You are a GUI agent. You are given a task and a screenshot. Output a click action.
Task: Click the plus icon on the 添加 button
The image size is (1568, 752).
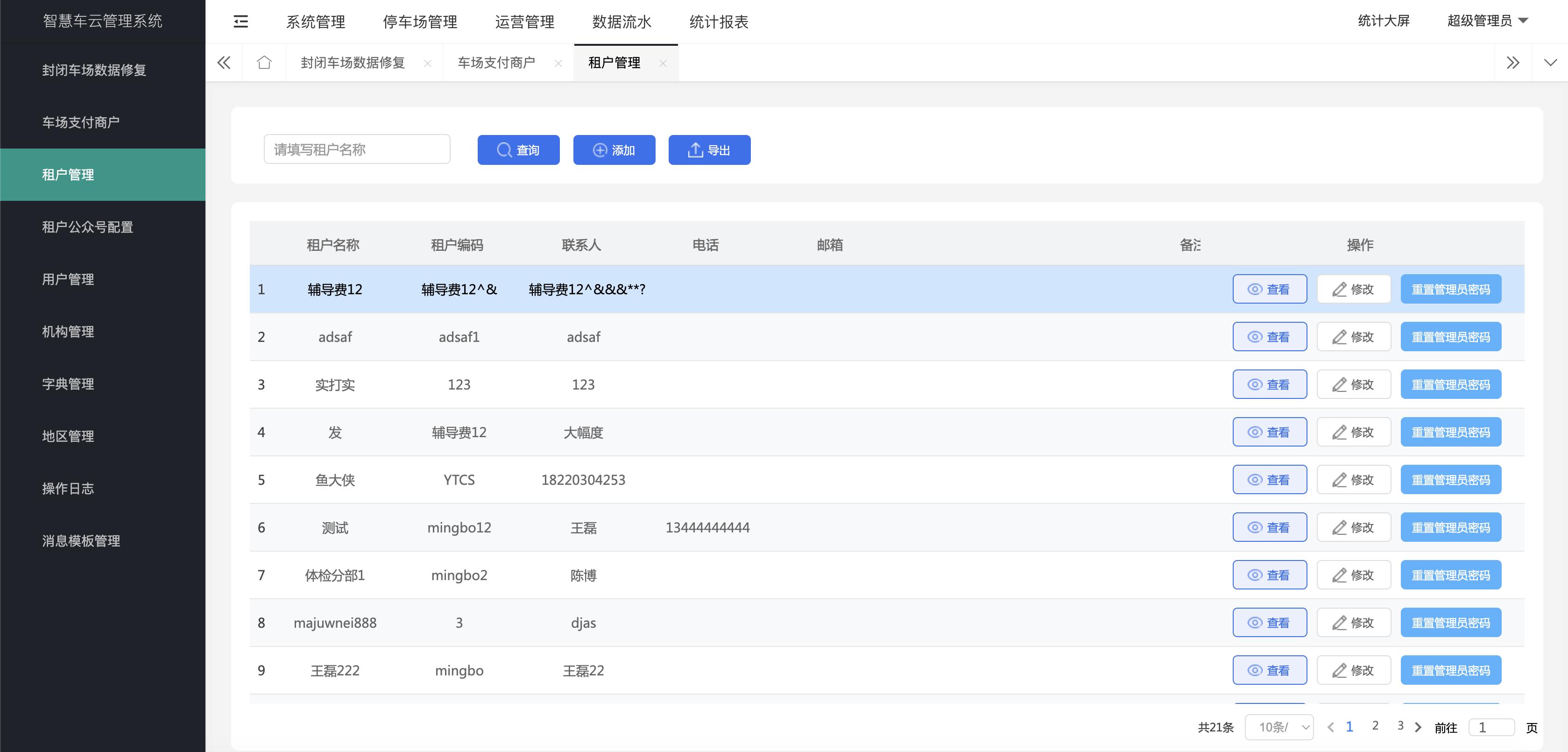[600, 150]
